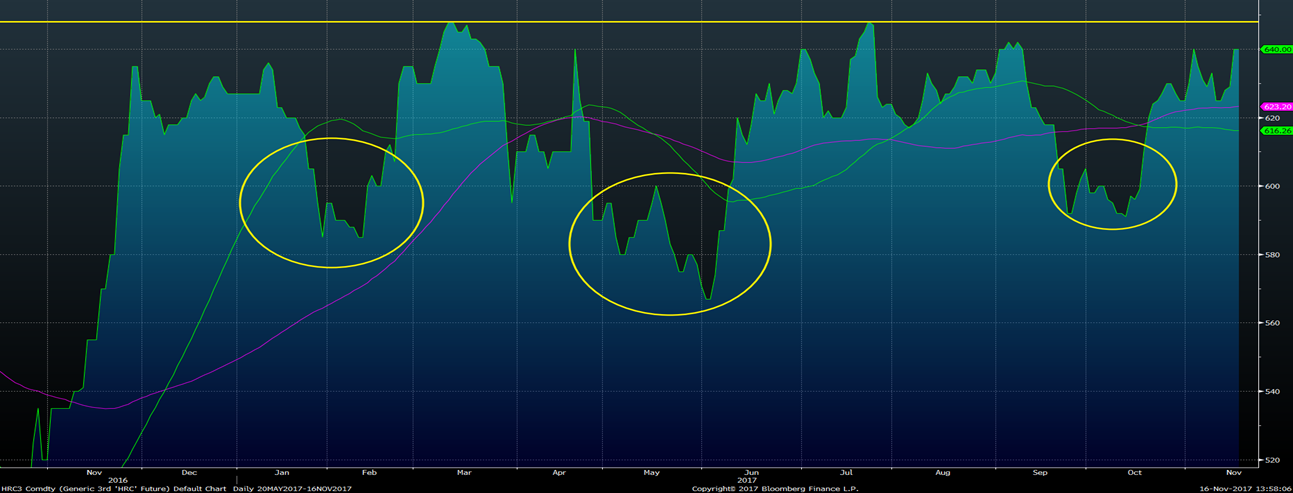
Task: Click the Jul label on date axis
Action: pyautogui.click(x=846, y=471)
